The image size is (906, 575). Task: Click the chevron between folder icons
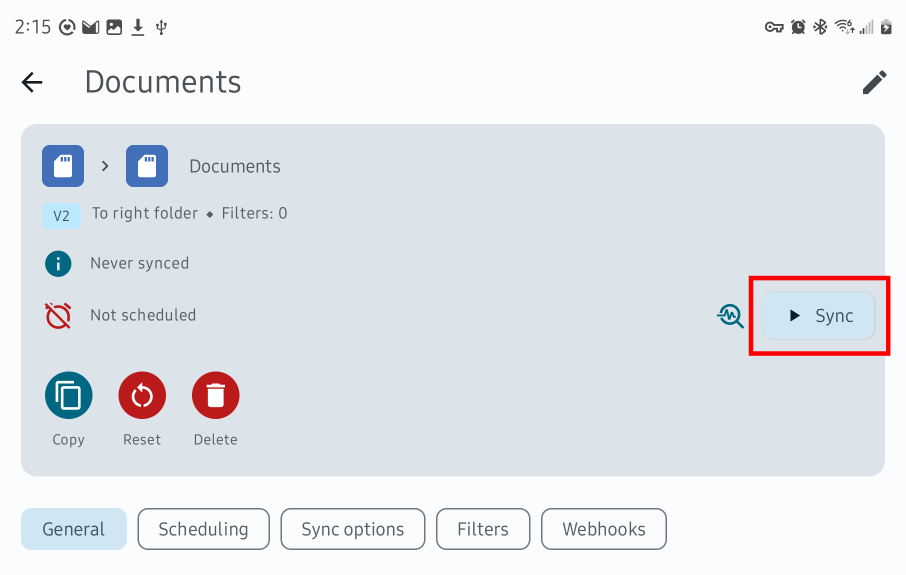coord(105,166)
